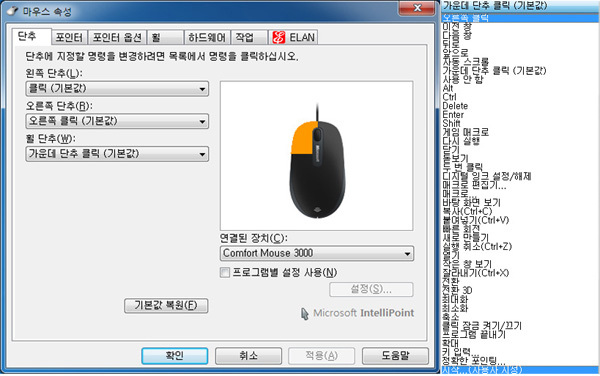Select 이전 창 in the command list
The height and width of the screenshot is (376, 600).
pos(457,26)
